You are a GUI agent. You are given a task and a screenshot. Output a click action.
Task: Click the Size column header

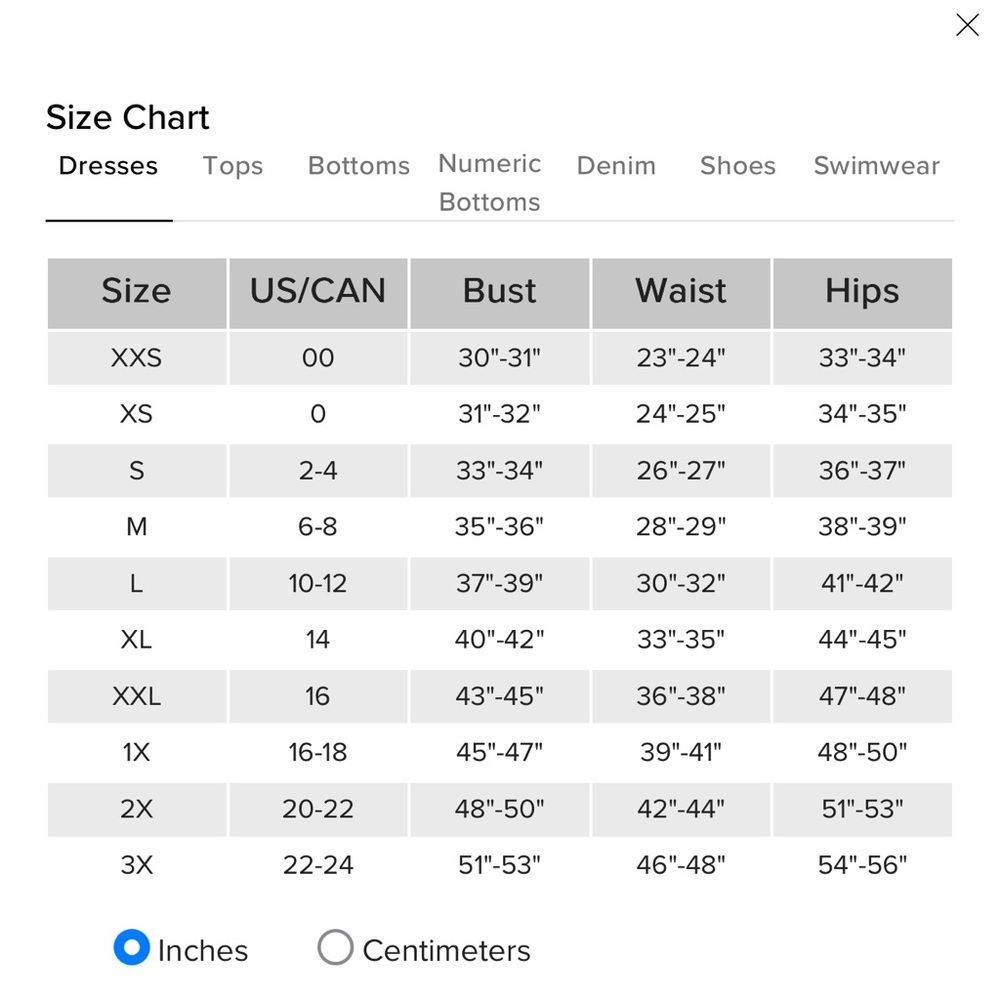pyautogui.click(x=136, y=291)
